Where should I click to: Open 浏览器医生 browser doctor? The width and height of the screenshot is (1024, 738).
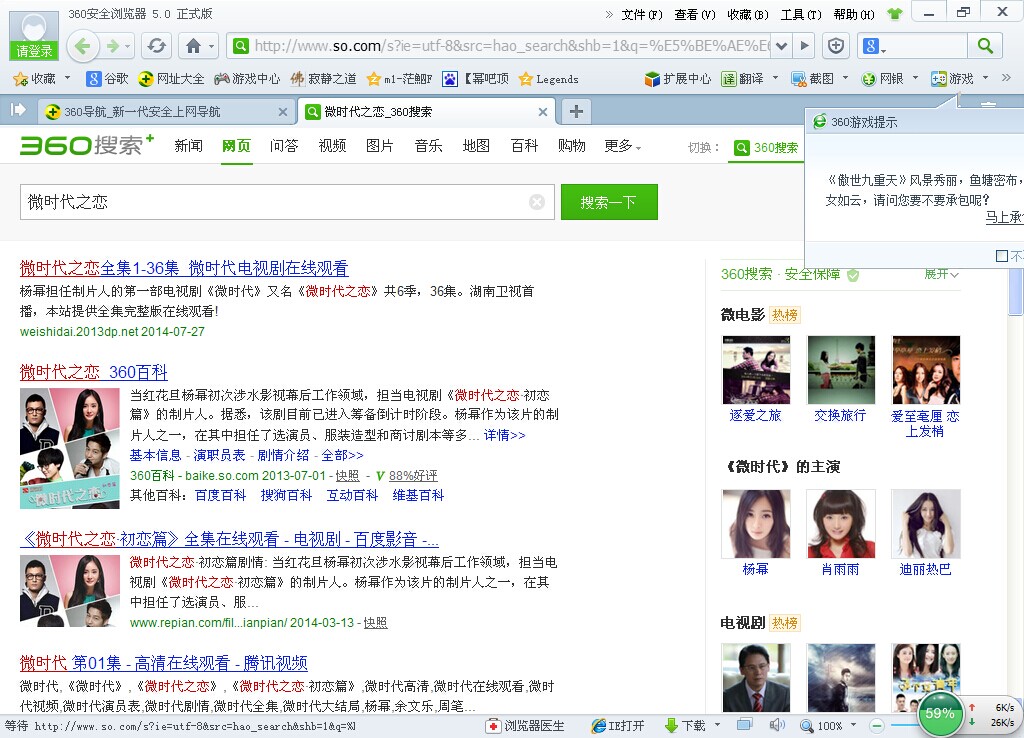pyautogui.click(x=526, y=726)
